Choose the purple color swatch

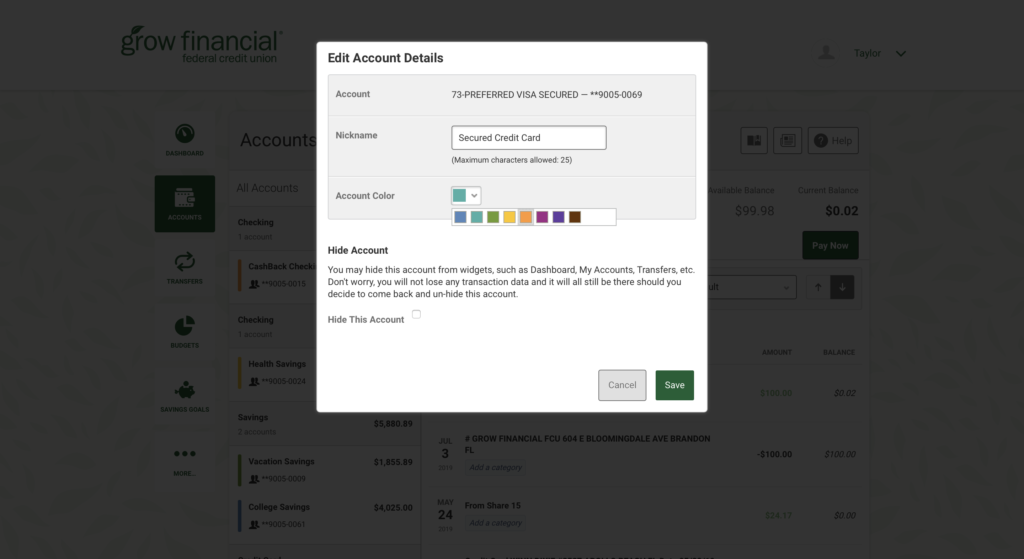[558, 217]
